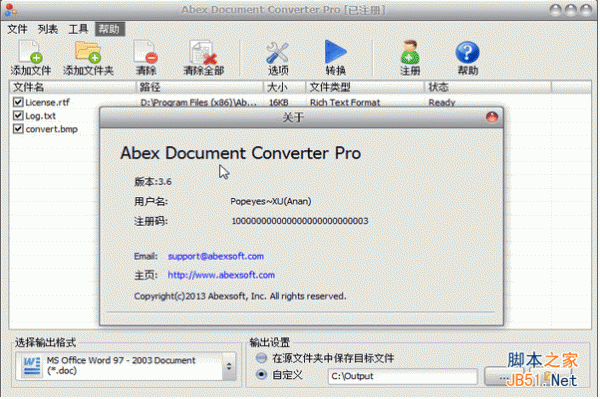Click the support@abexsoft.com email link

[x=216, y=256]
